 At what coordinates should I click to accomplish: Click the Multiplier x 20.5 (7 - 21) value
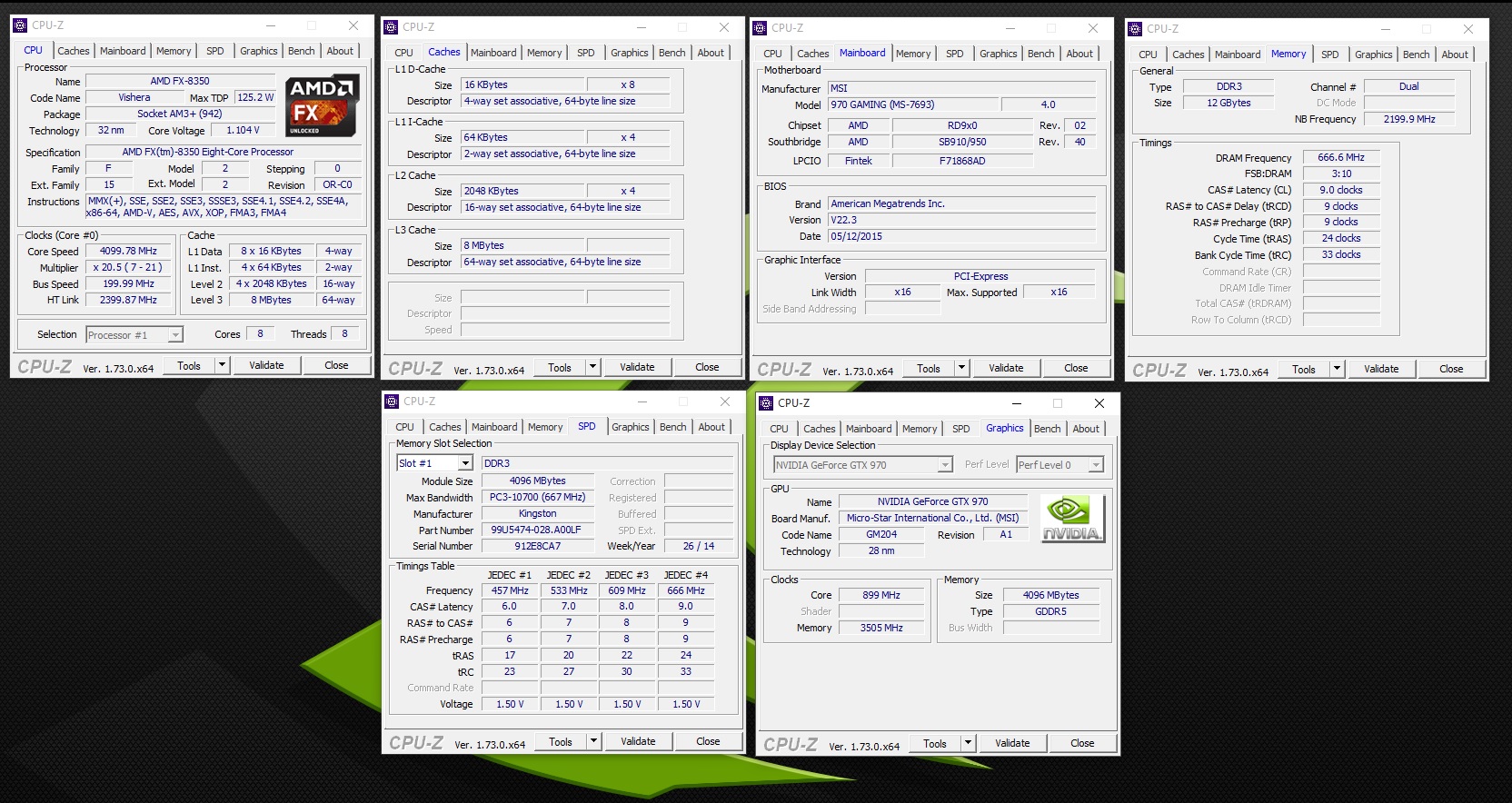128,267
